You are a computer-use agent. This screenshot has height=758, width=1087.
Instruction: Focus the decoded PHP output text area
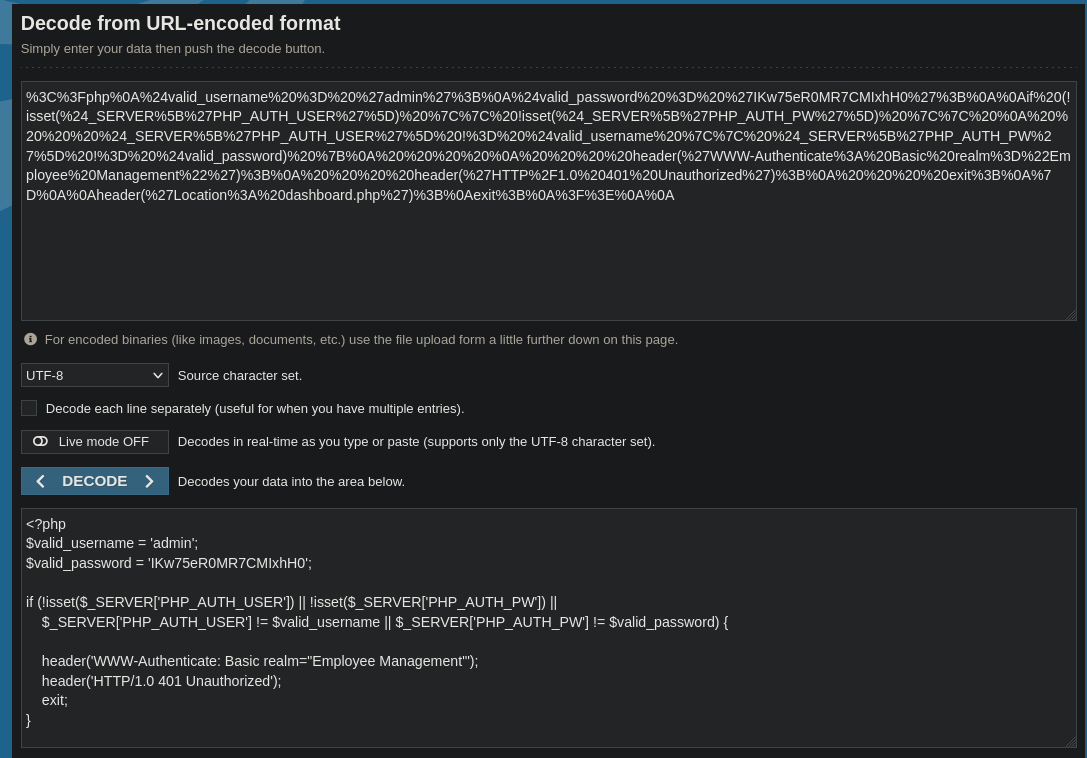tap(549, 628)
